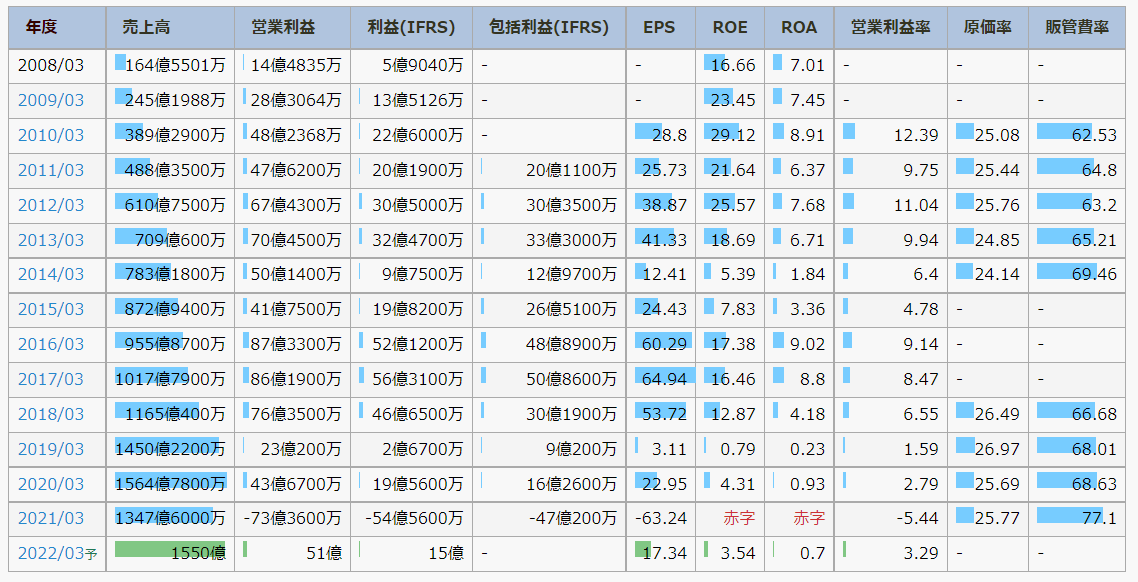Open the 2009/03 fiscal year link

click(51, 100)
